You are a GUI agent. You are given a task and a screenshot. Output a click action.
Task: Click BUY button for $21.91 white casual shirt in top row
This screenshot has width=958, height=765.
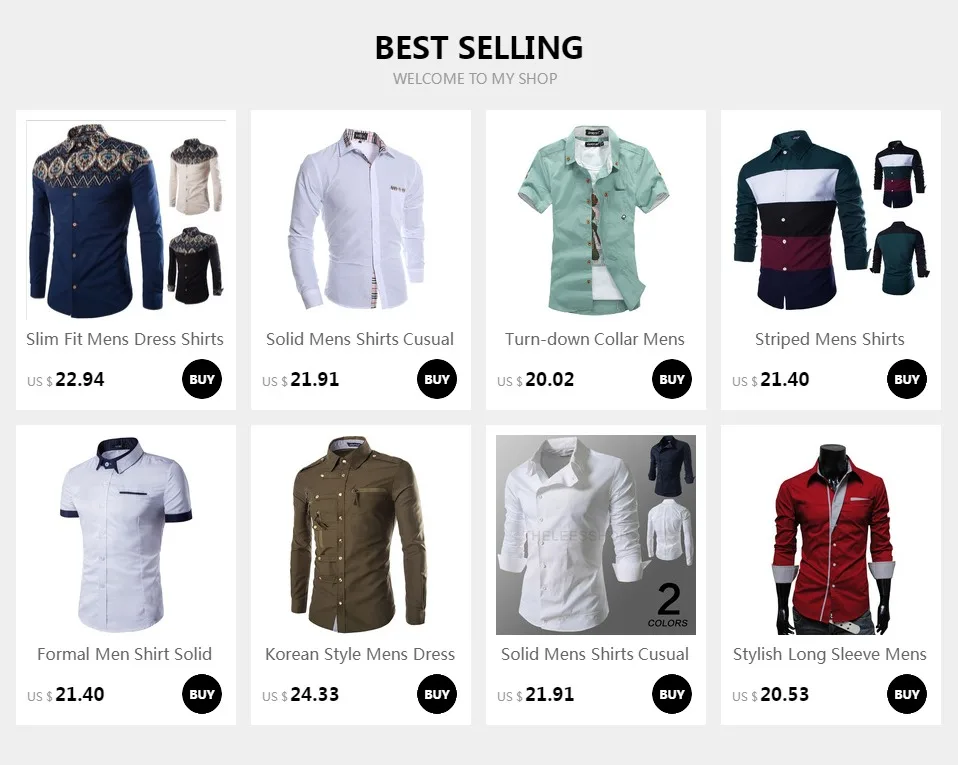point(437,379)
